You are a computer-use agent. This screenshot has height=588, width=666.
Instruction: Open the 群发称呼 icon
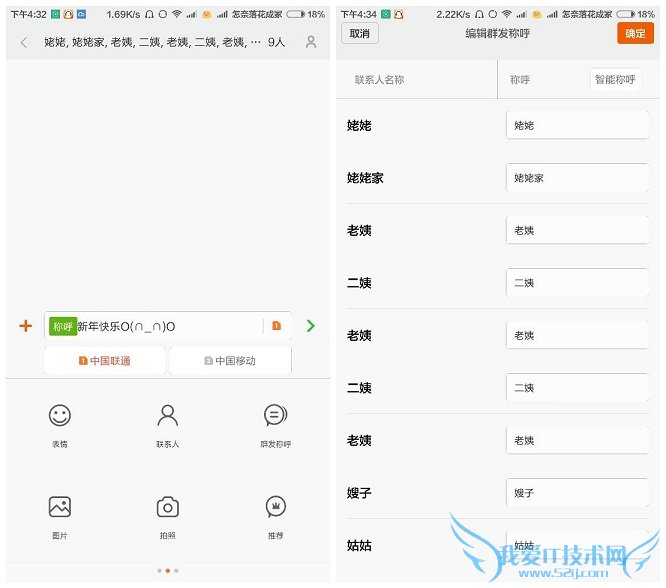[x=276, y=415]
